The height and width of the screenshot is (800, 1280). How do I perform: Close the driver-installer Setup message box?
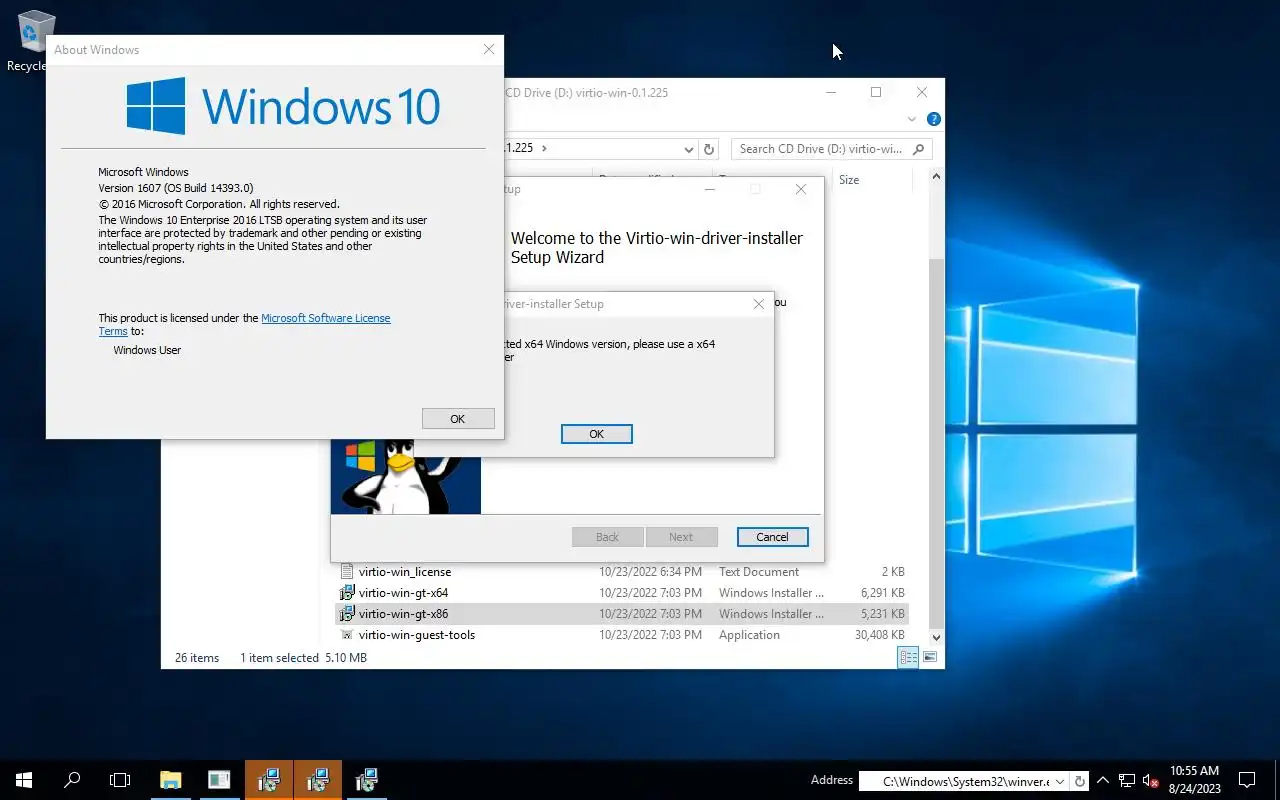[x=758, y=304]
